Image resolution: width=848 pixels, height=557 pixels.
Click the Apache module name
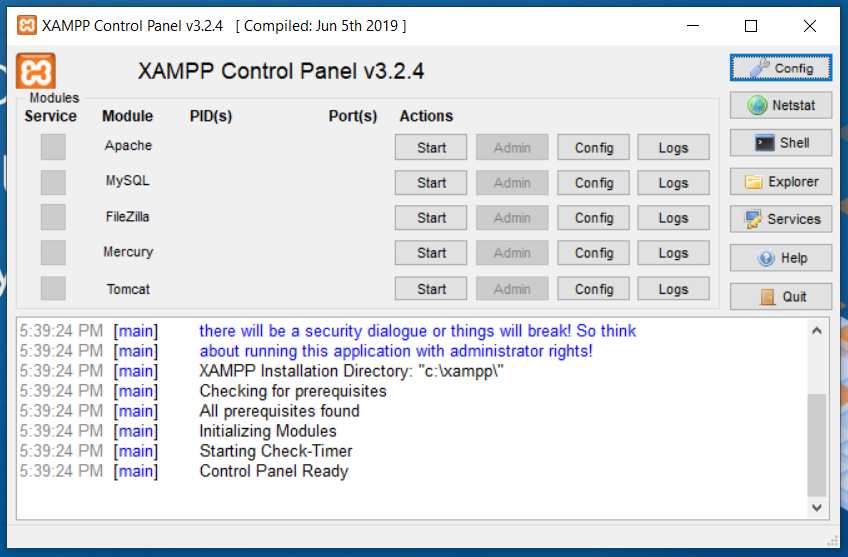[x=128, y=145]
